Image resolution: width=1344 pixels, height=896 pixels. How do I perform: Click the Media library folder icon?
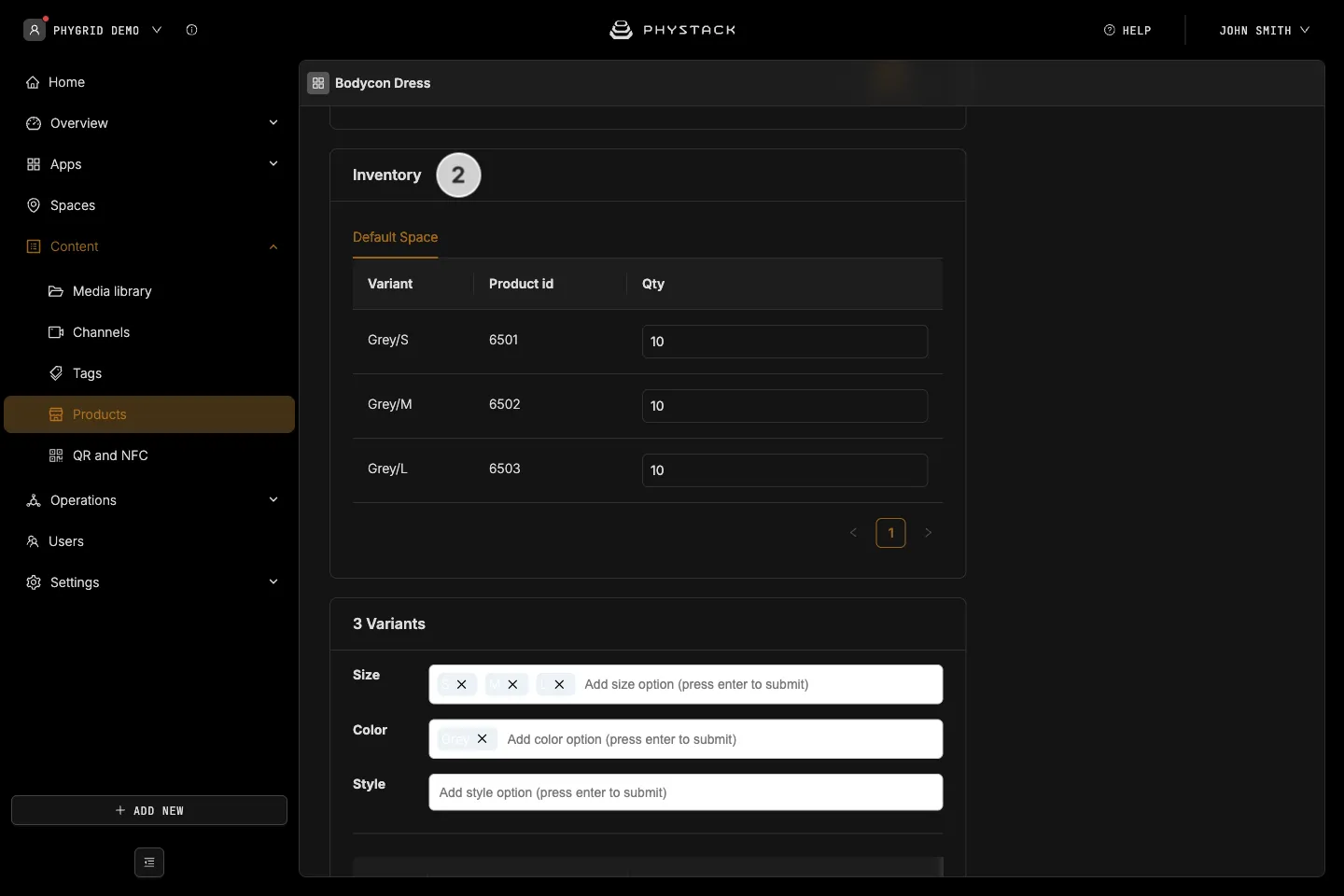(x=56, y=291)
